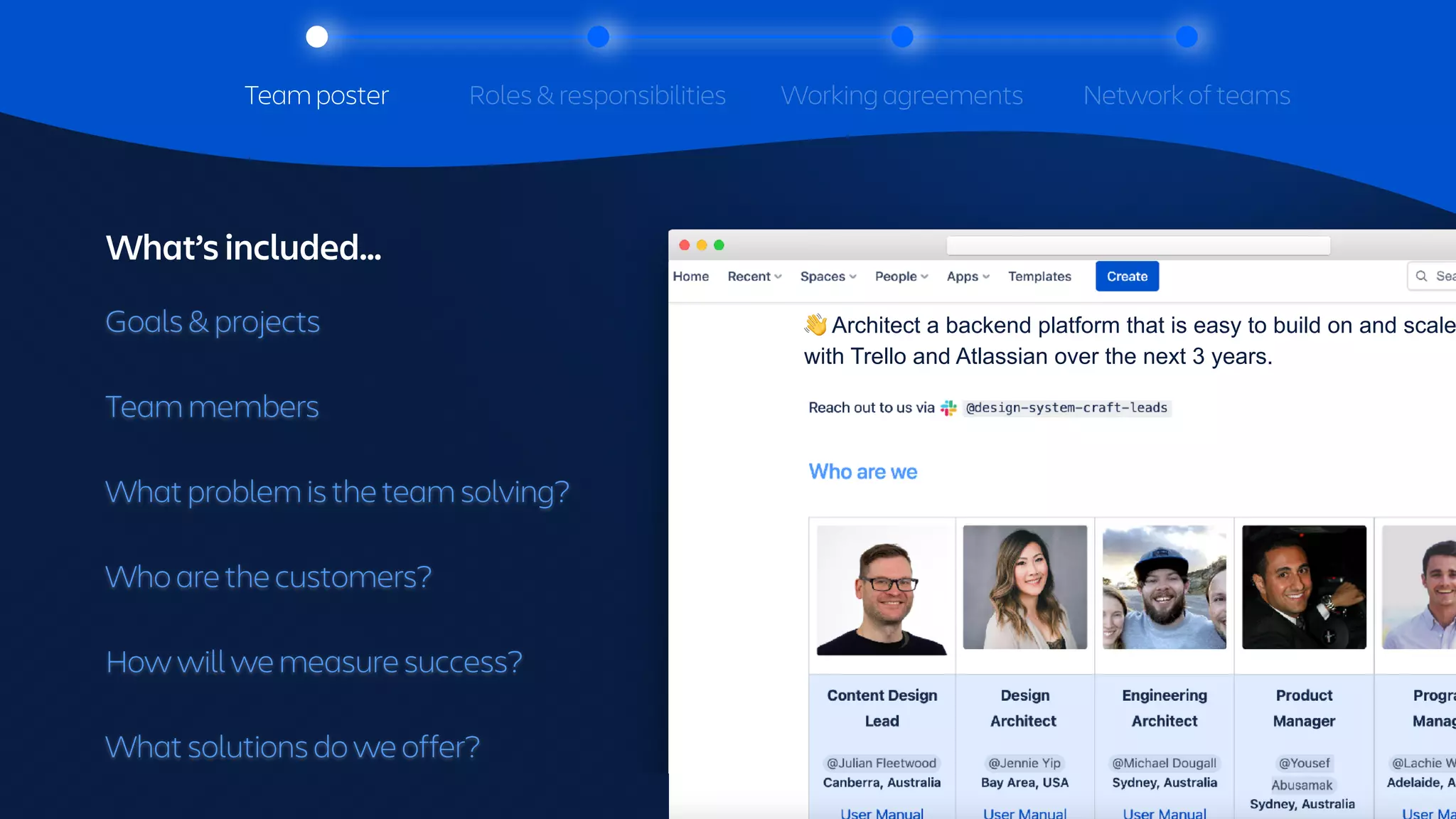Image resolution: width=1456 pixels, height=819 pixels.
Task: Open Michael Dougall's profile photo
Action: click(x=1164, y=587)
